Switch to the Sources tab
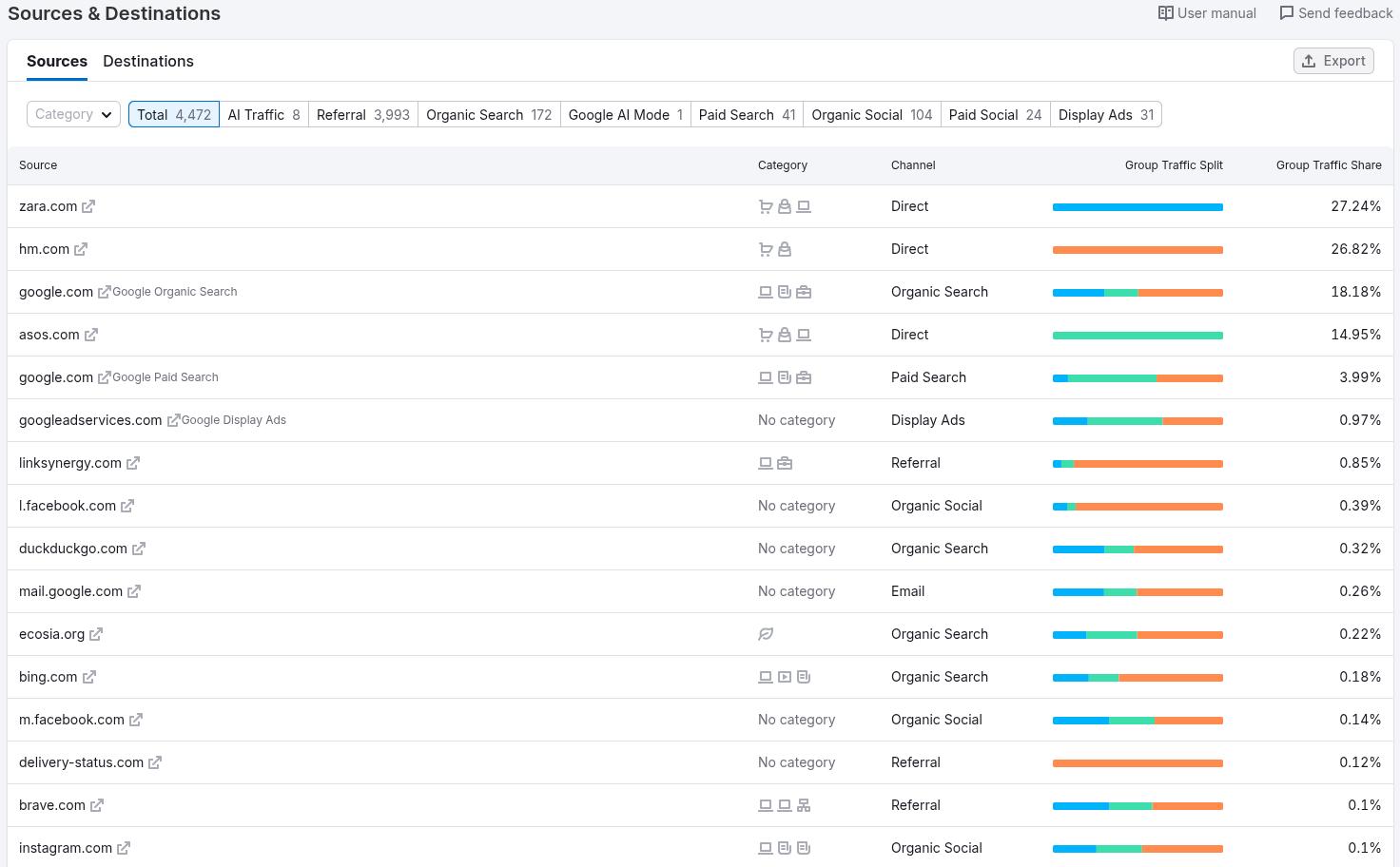The image size is (1400, 867). pos(57,61)
